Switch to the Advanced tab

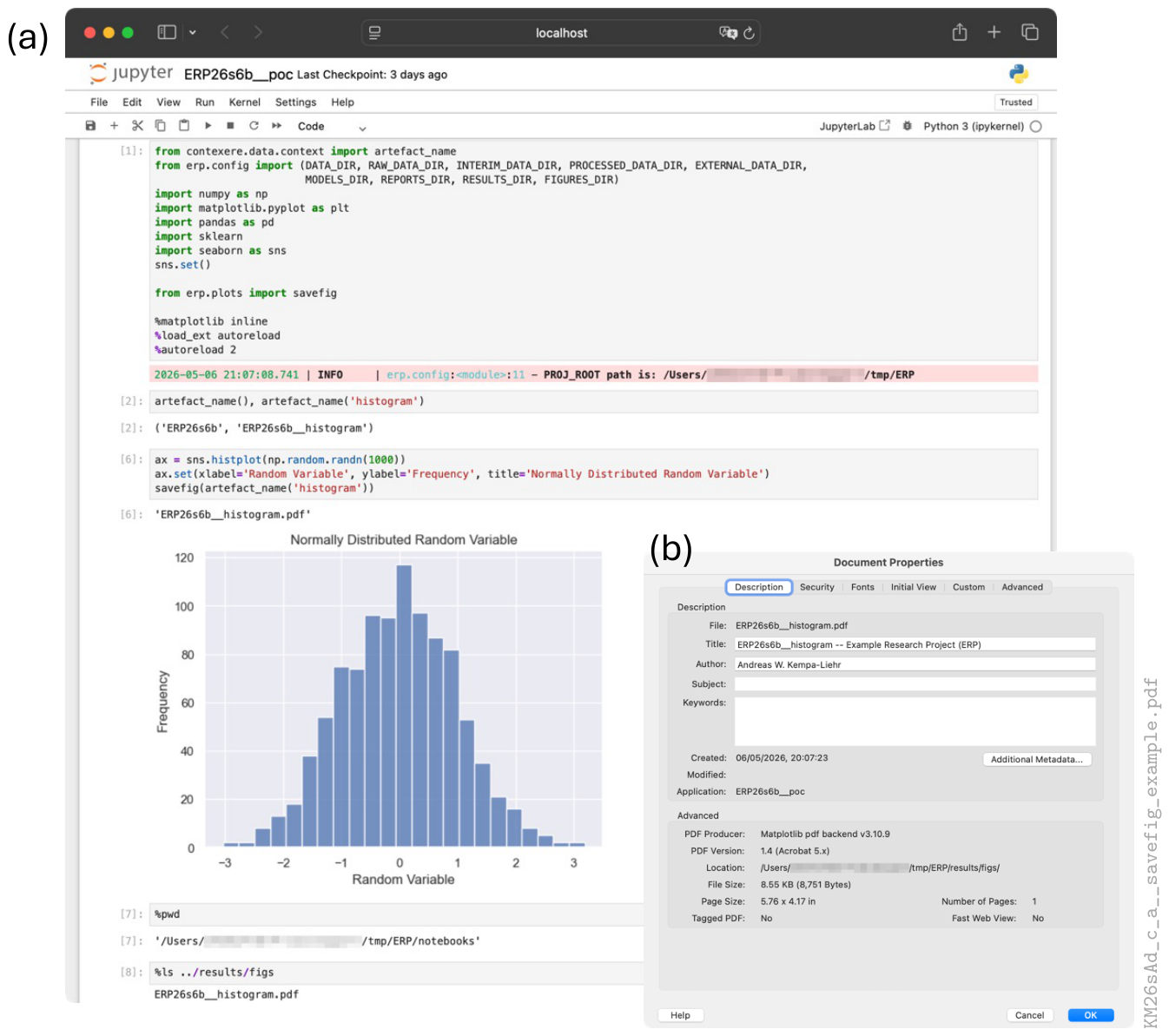1022,587
